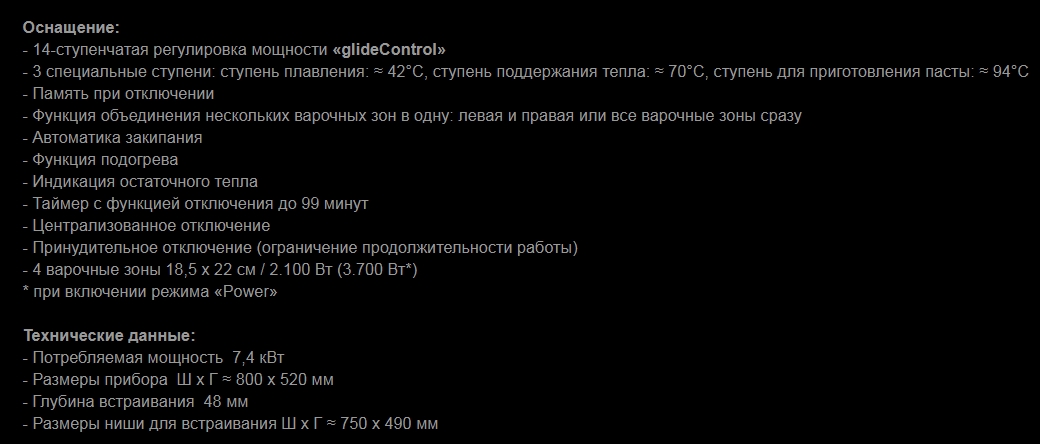The image size is (1040, 444).
Task: Click the bold "glideControl" text
Action: pos(393,49)
